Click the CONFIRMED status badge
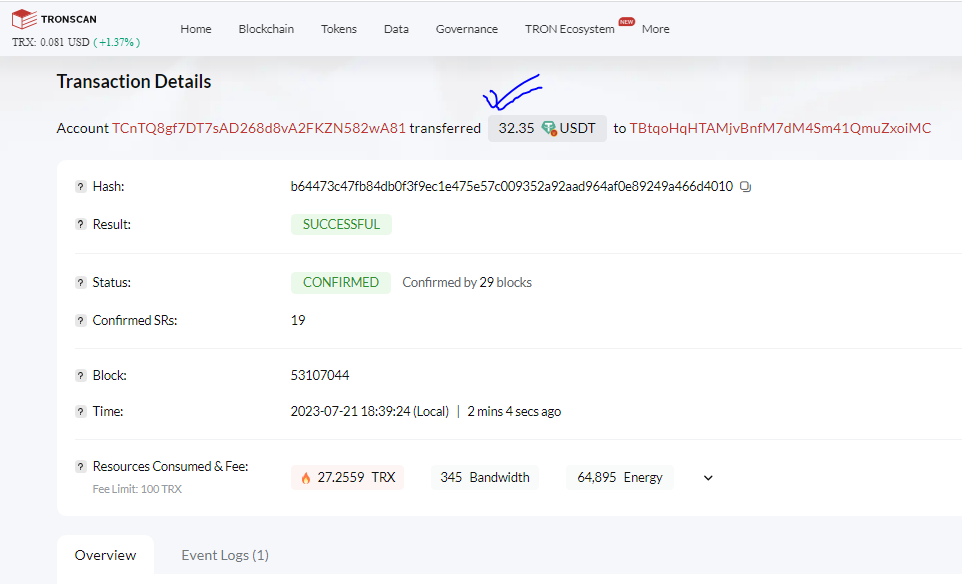962x584 pixels. point(341,283)
